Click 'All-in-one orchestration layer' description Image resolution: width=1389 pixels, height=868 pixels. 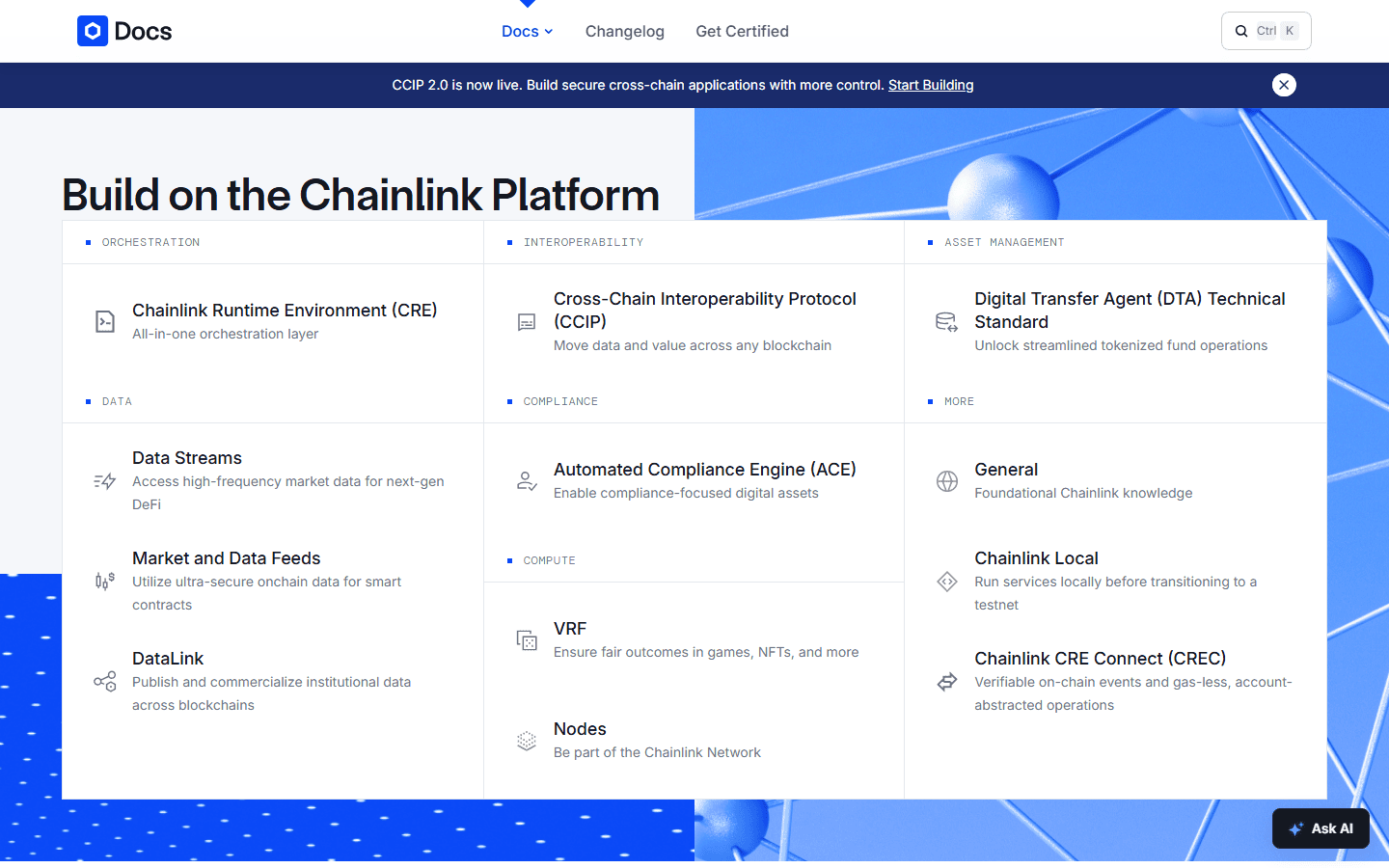click(x=225, y=334)
